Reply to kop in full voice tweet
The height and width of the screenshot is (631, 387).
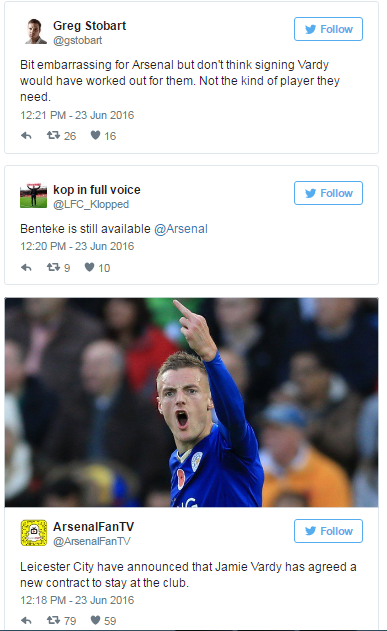(26, 267)
